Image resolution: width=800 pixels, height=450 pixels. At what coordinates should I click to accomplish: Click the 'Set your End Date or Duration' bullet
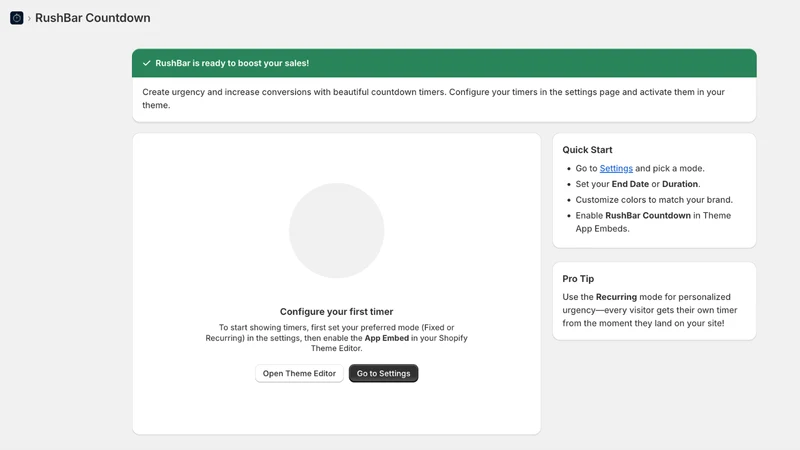click(638, 184)
